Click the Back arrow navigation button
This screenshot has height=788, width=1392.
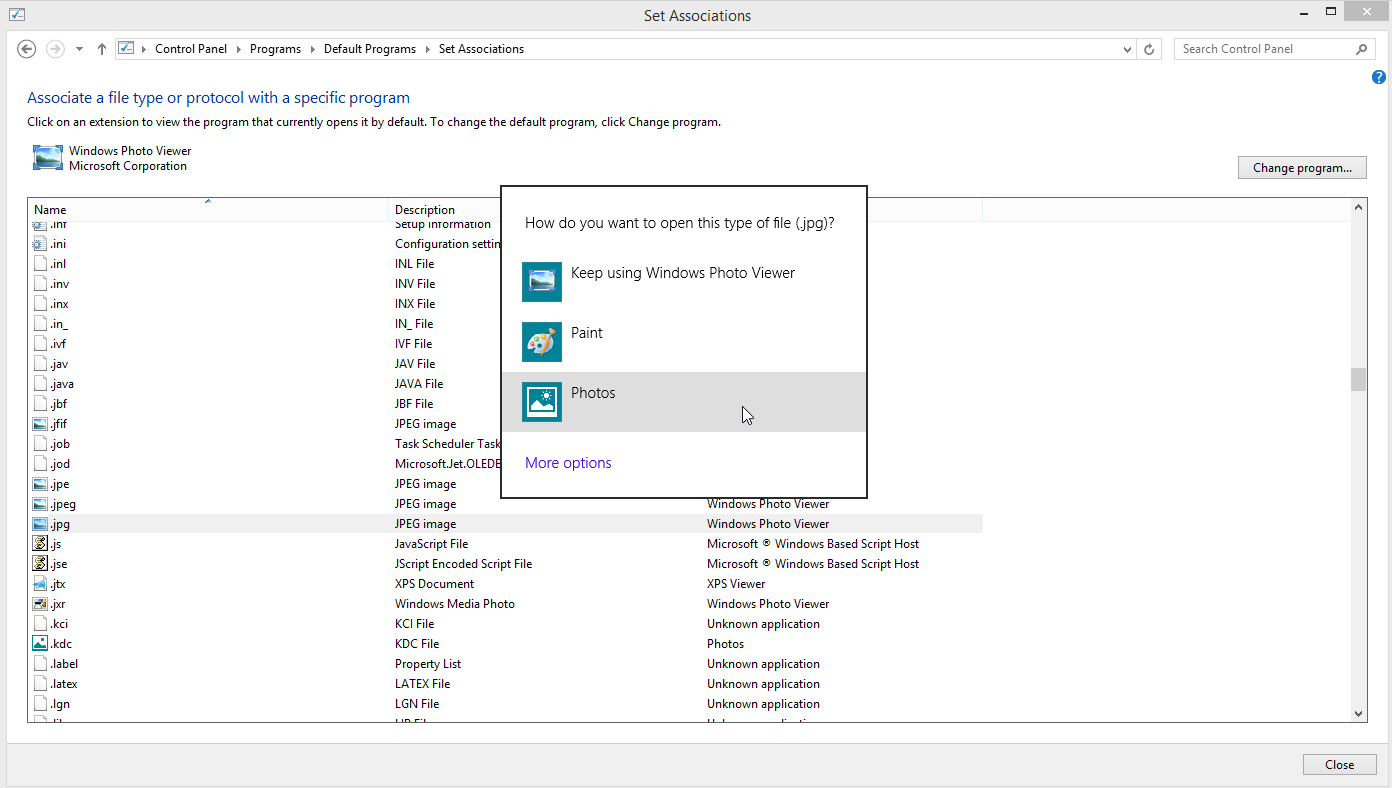[27, 49]
